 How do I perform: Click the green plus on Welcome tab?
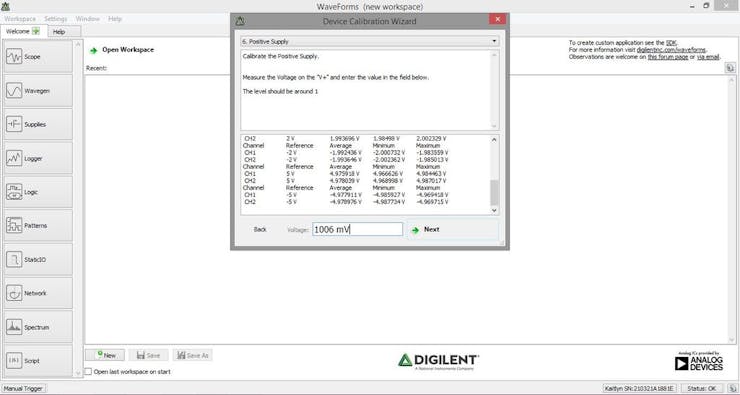[36, 31]
